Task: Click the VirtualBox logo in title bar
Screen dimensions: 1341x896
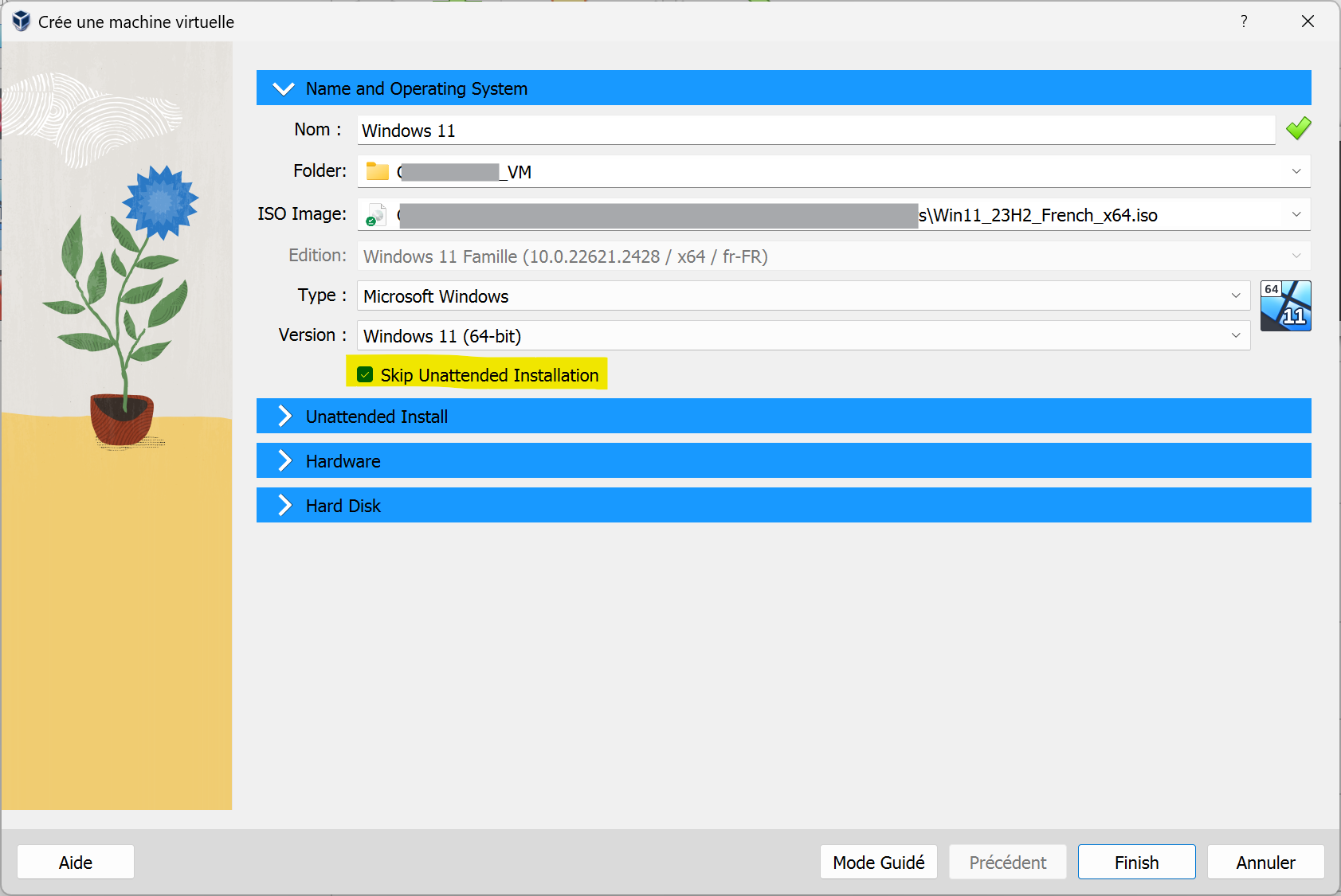Action: pos(21,22)
